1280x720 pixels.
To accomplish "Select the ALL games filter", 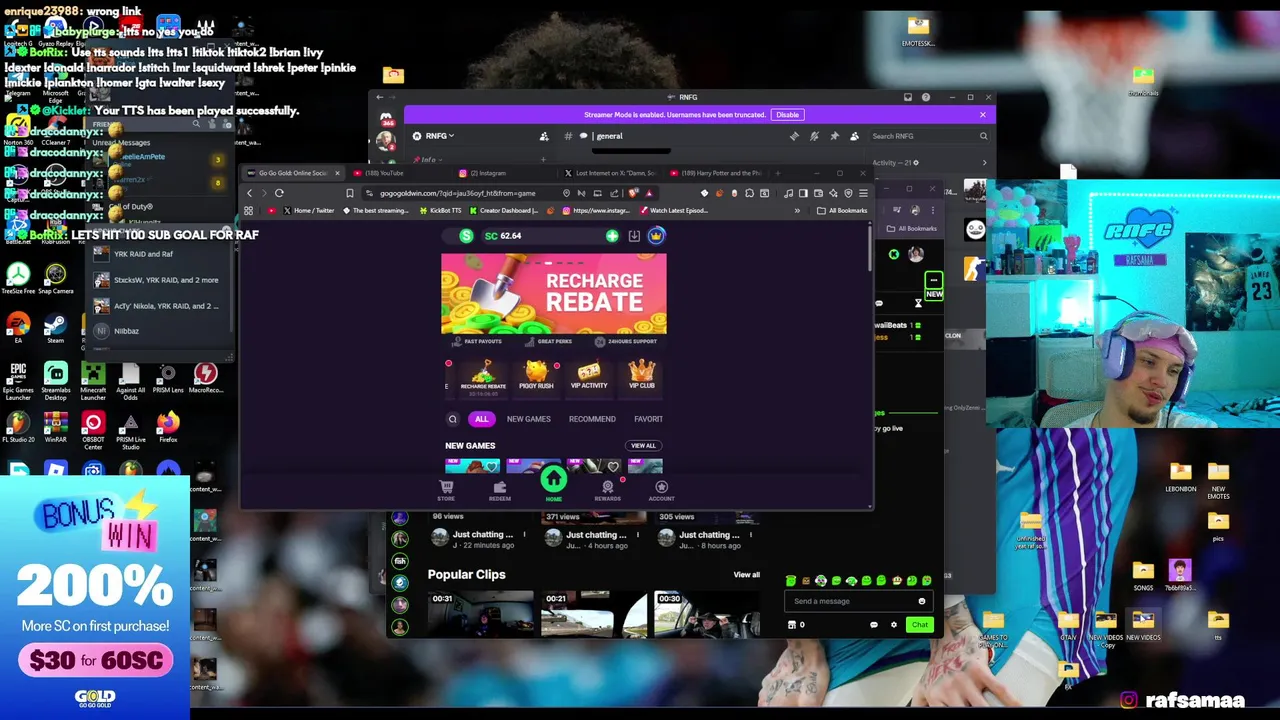I will click(481, 419).
